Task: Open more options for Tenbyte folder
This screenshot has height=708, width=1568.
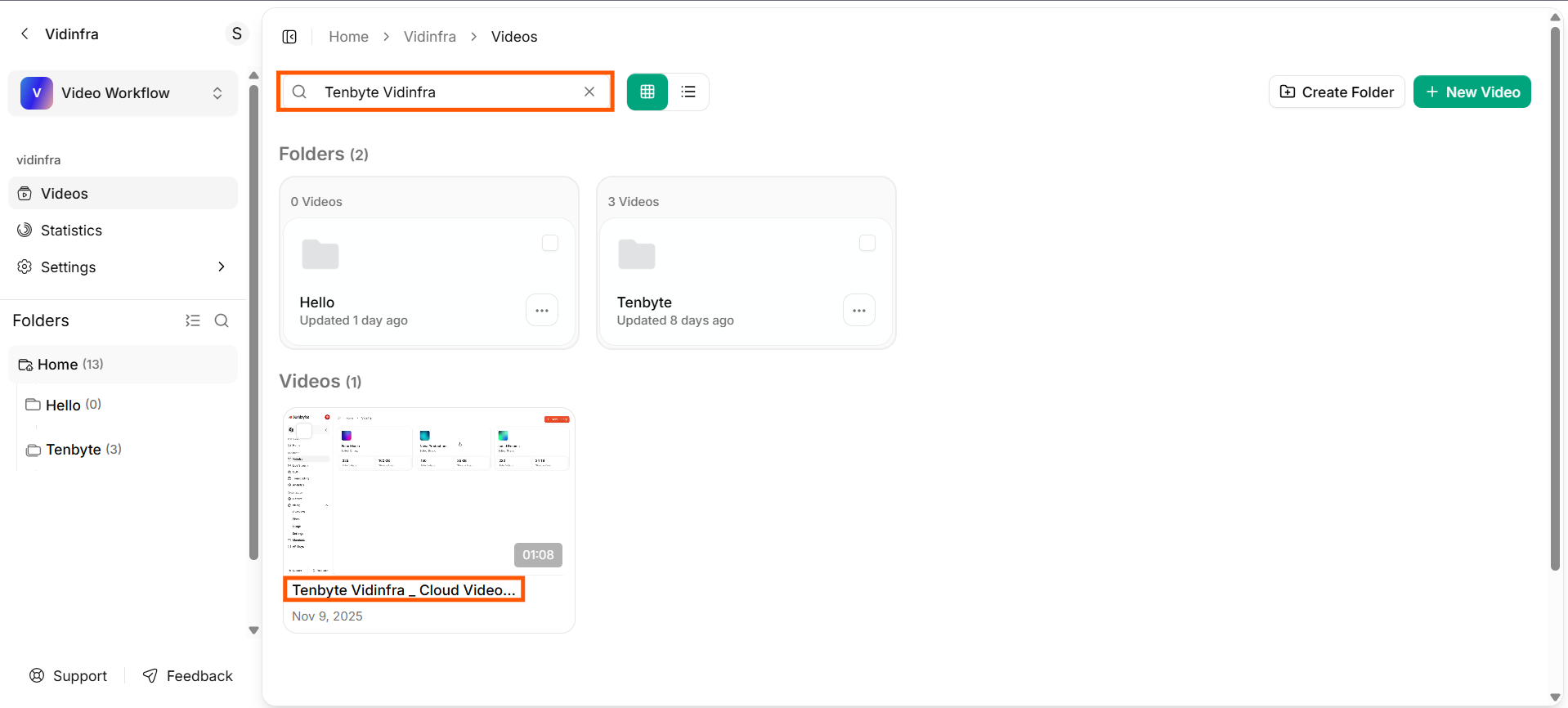Action: [859, 311]
